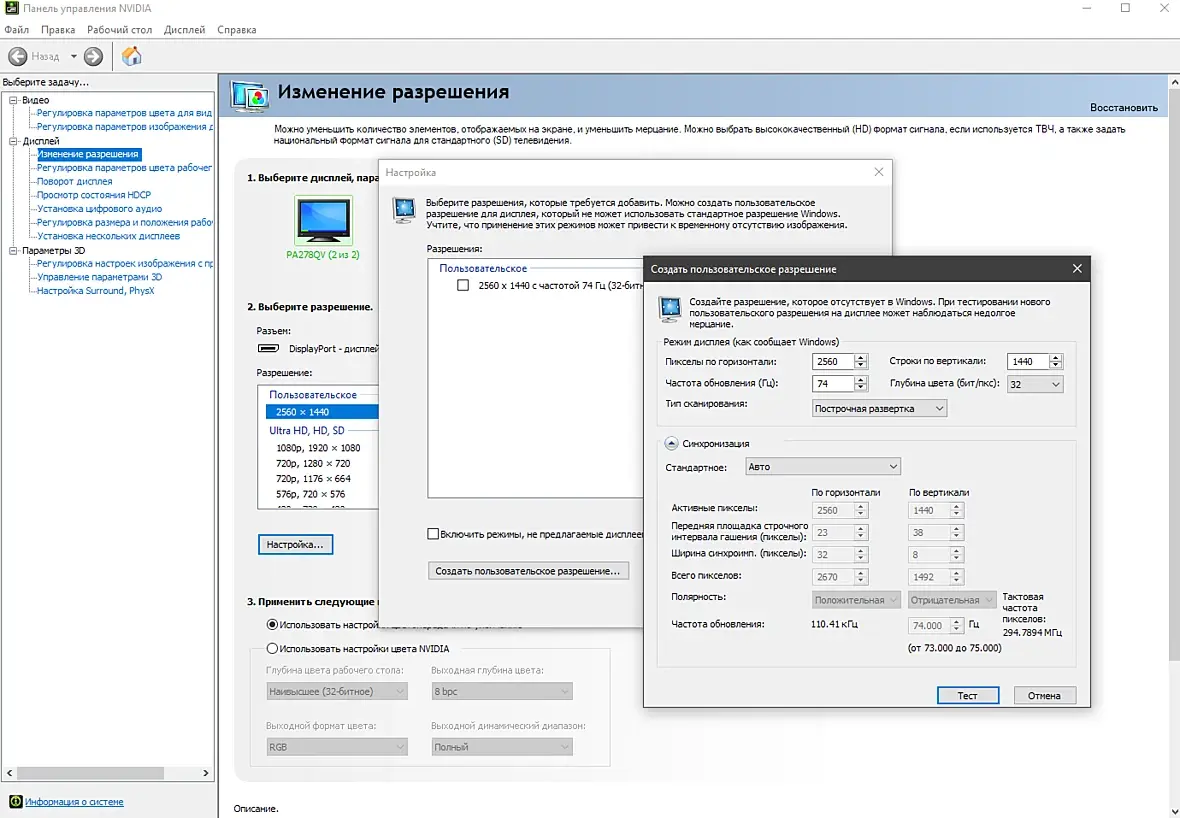
Task: Collapse the Дисплей tree node
Action: tap(13, 141)
